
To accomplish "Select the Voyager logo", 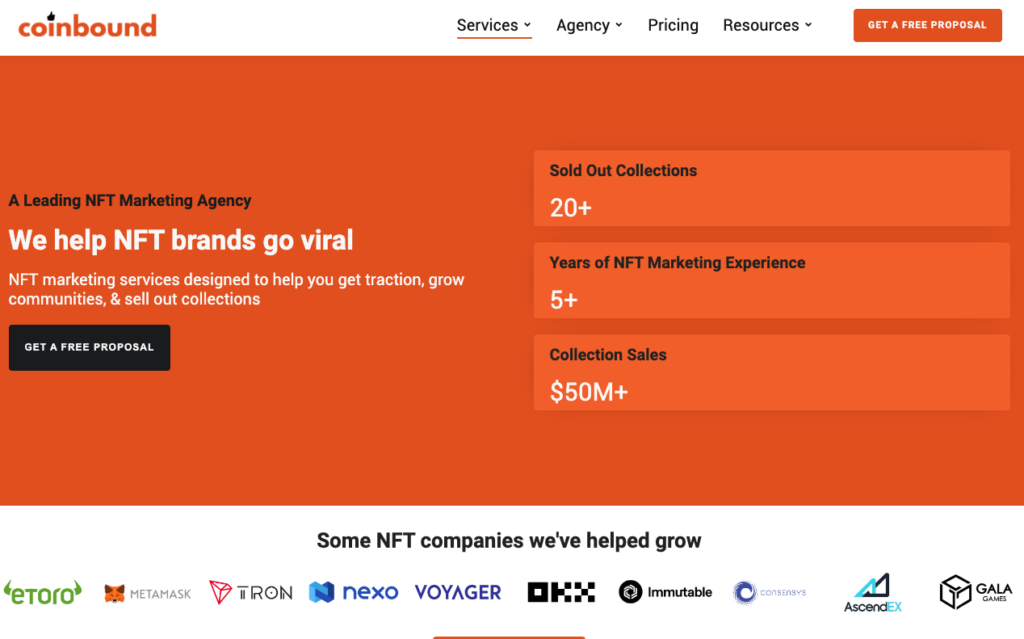I will coord(458,593).
